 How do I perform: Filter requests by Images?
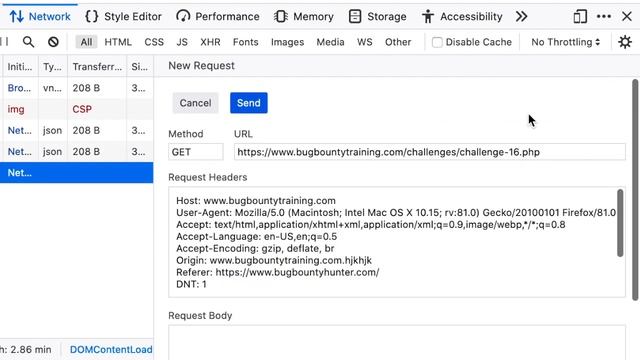pyautogui.click(x=287, y=42)
